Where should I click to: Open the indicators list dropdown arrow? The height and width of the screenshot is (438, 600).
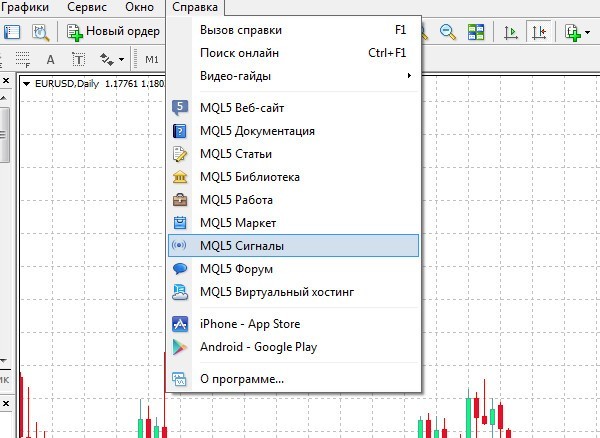[587, 33]
